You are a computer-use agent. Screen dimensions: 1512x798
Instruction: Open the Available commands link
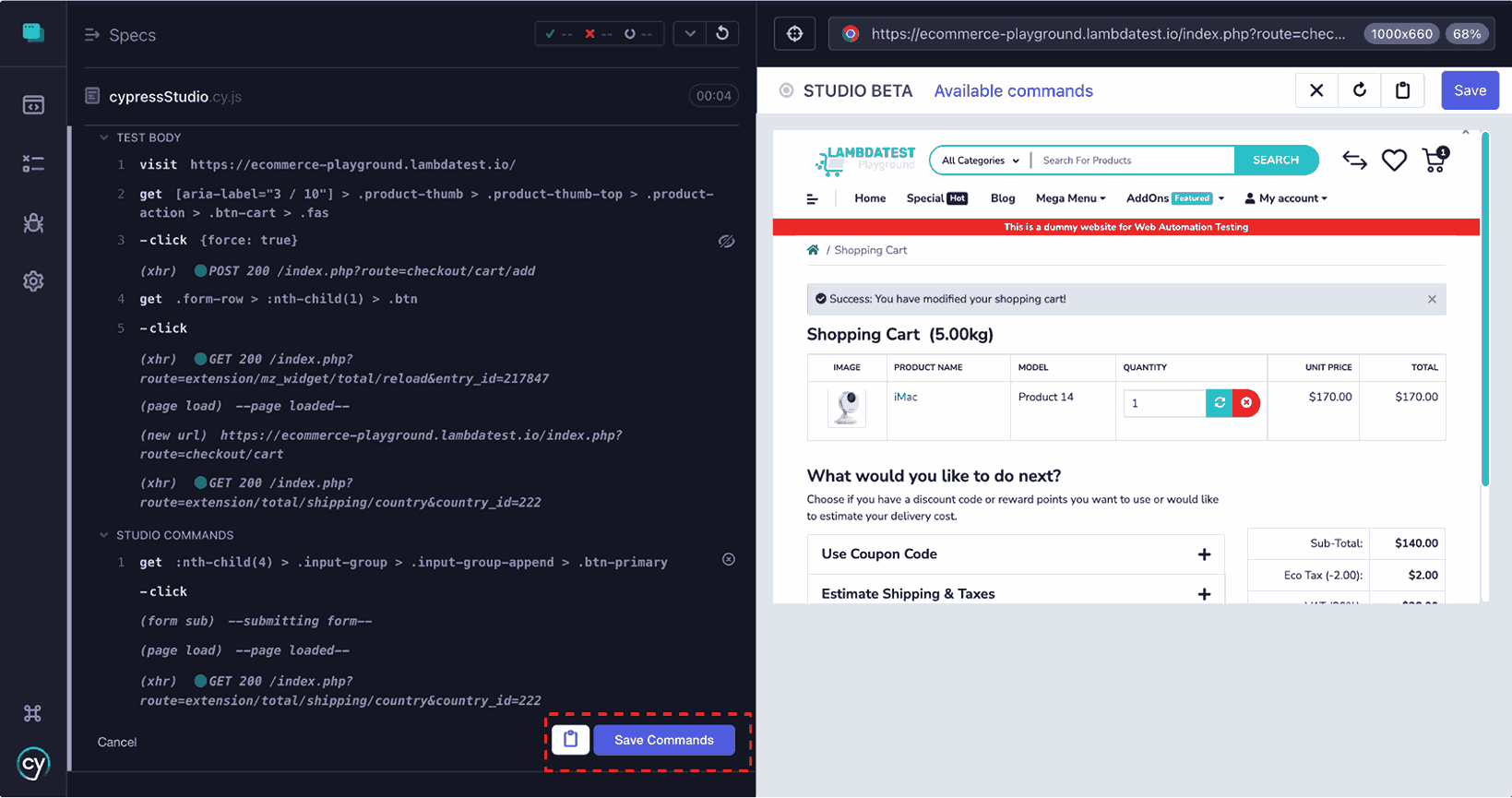point(1013,90)
